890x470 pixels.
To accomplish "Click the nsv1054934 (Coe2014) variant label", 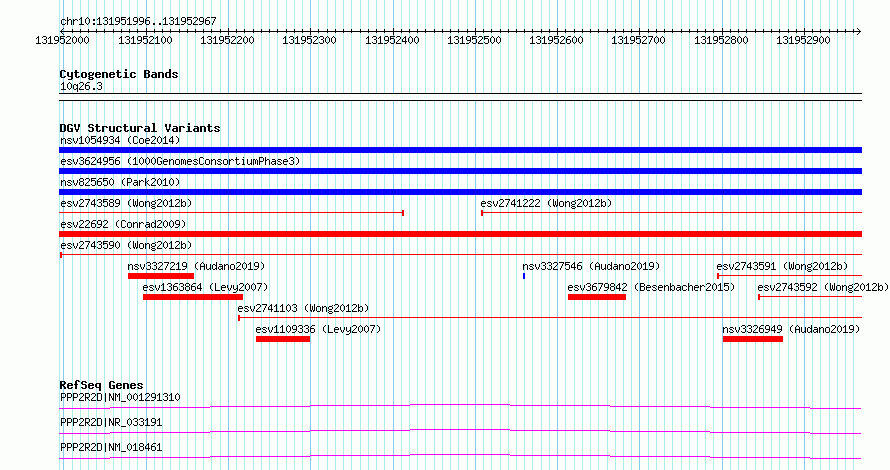I will click(x=120, y=140).
